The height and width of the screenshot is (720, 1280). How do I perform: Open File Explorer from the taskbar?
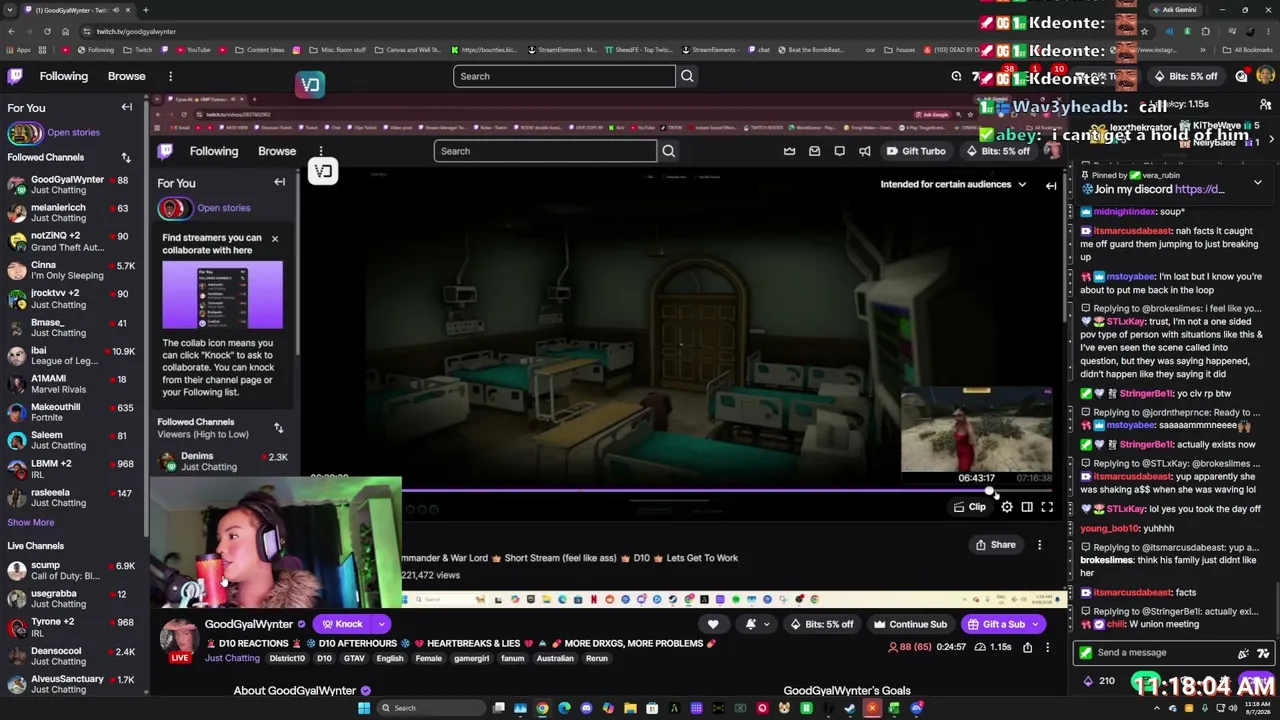click(x=630, y=708)
